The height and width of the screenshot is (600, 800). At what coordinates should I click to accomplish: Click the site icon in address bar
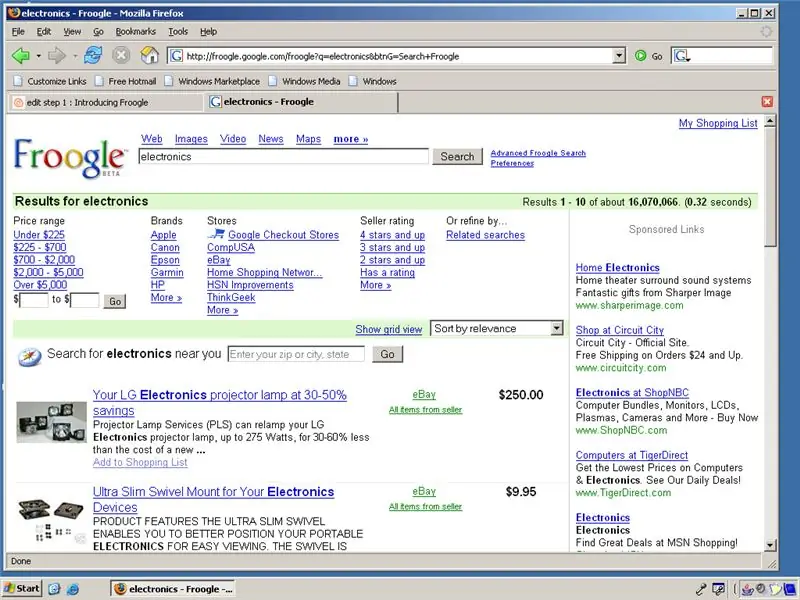click(x=176, y=56)
